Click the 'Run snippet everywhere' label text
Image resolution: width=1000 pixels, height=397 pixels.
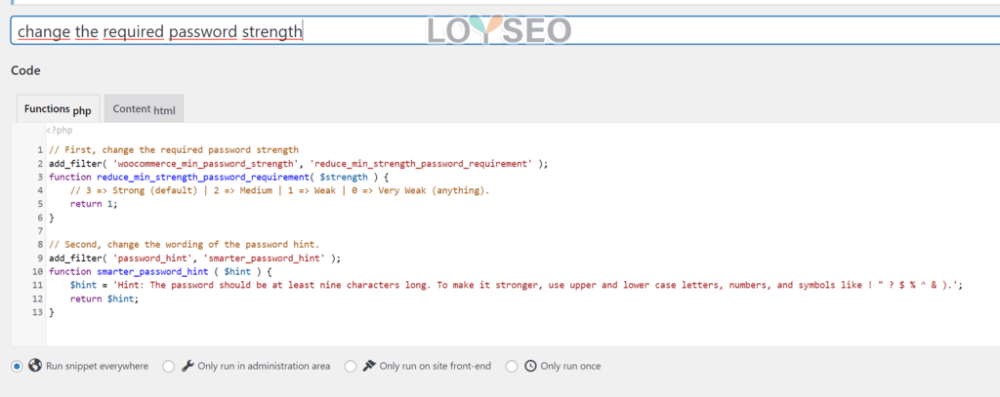pyautogui.click(x=97, y=366)
